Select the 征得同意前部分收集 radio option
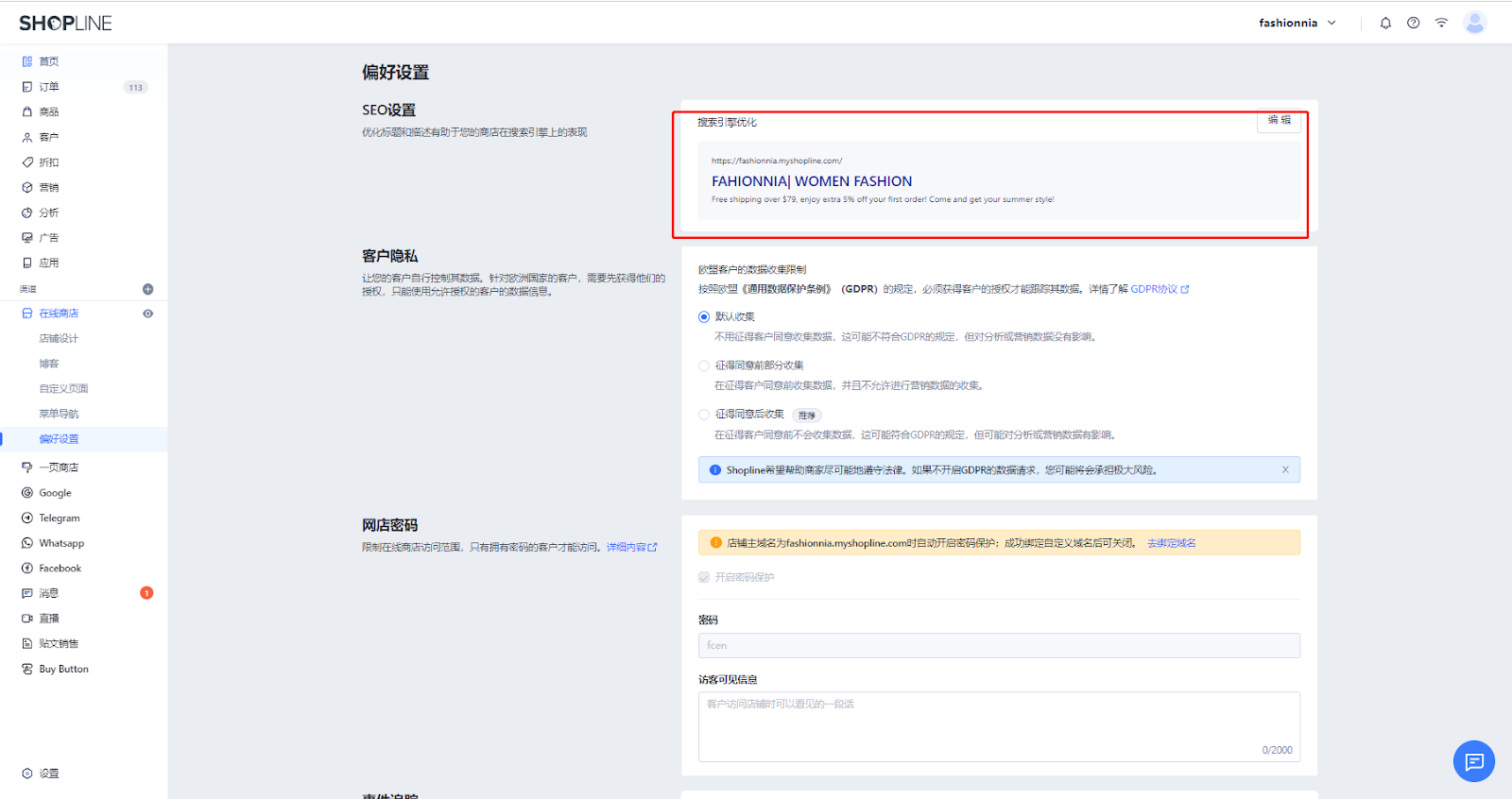Screen dimensions: 1512x799 704,365
